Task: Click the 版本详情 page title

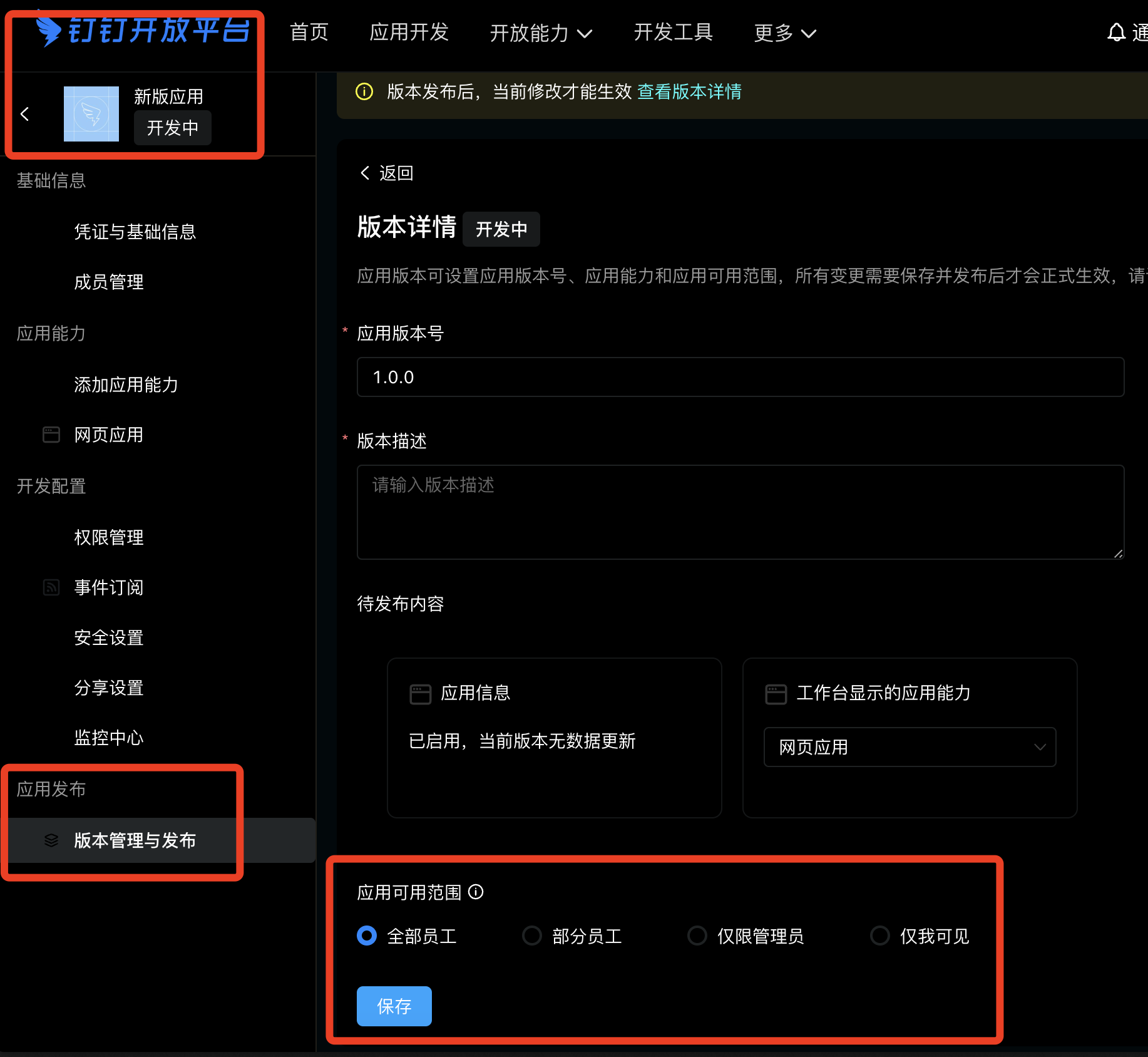Action: click(407, 227)
